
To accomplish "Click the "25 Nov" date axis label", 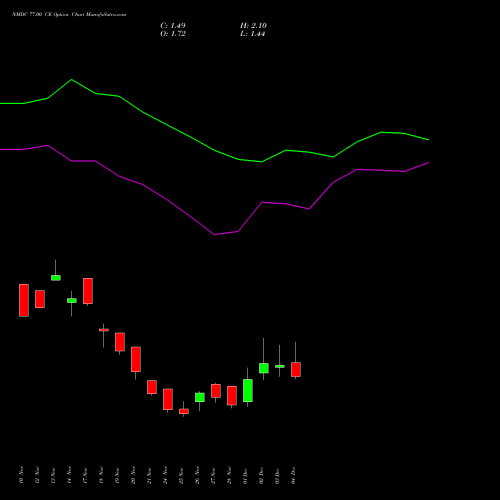I will point(181,475).
